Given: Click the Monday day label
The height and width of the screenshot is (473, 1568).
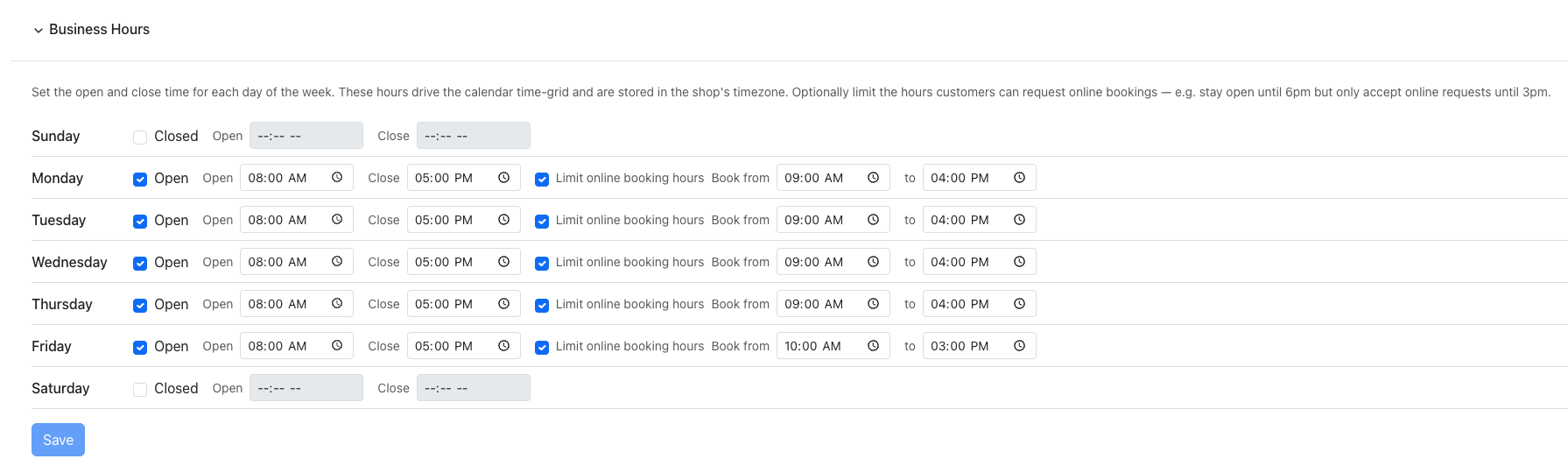Looking at the screenshot, I should [58, 178].
